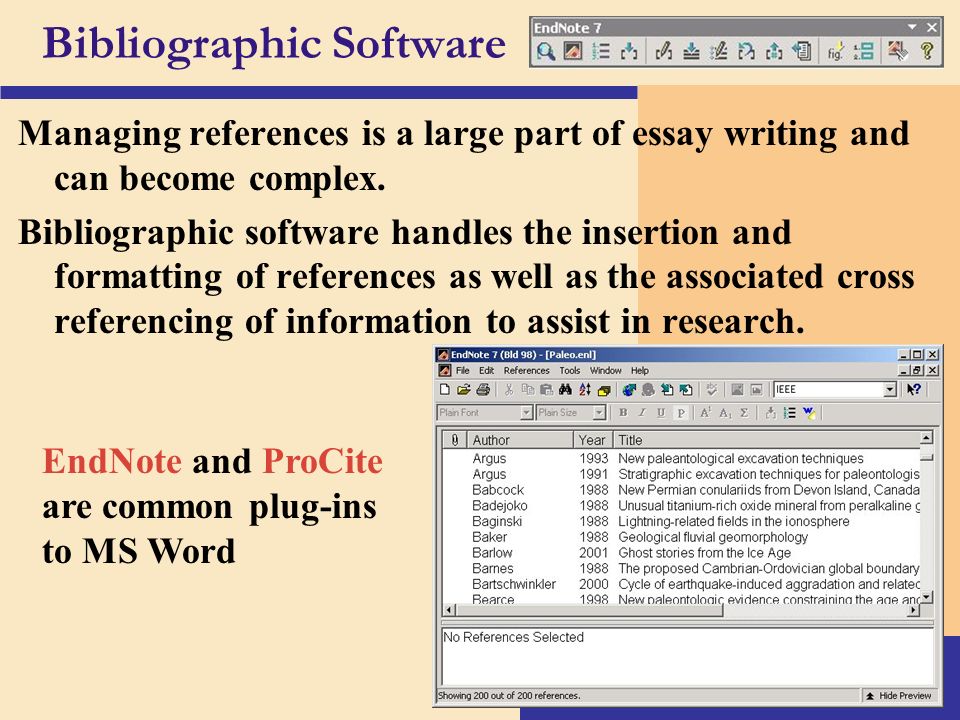Click the Export arrow icon
The height and width of the screenshot is (720, 960).
tap(686, 389)
